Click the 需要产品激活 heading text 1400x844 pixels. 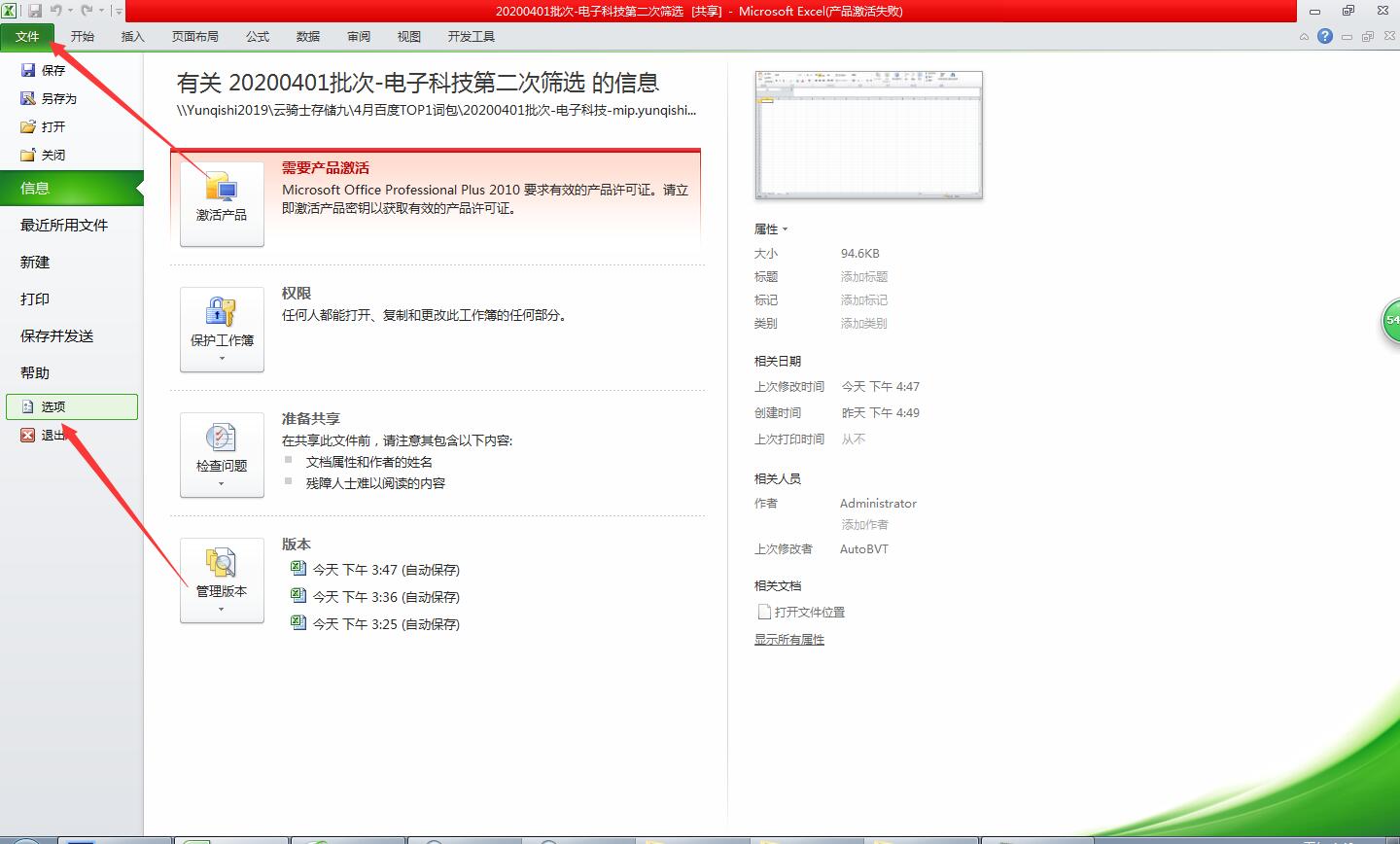click(x=326, y=168)
